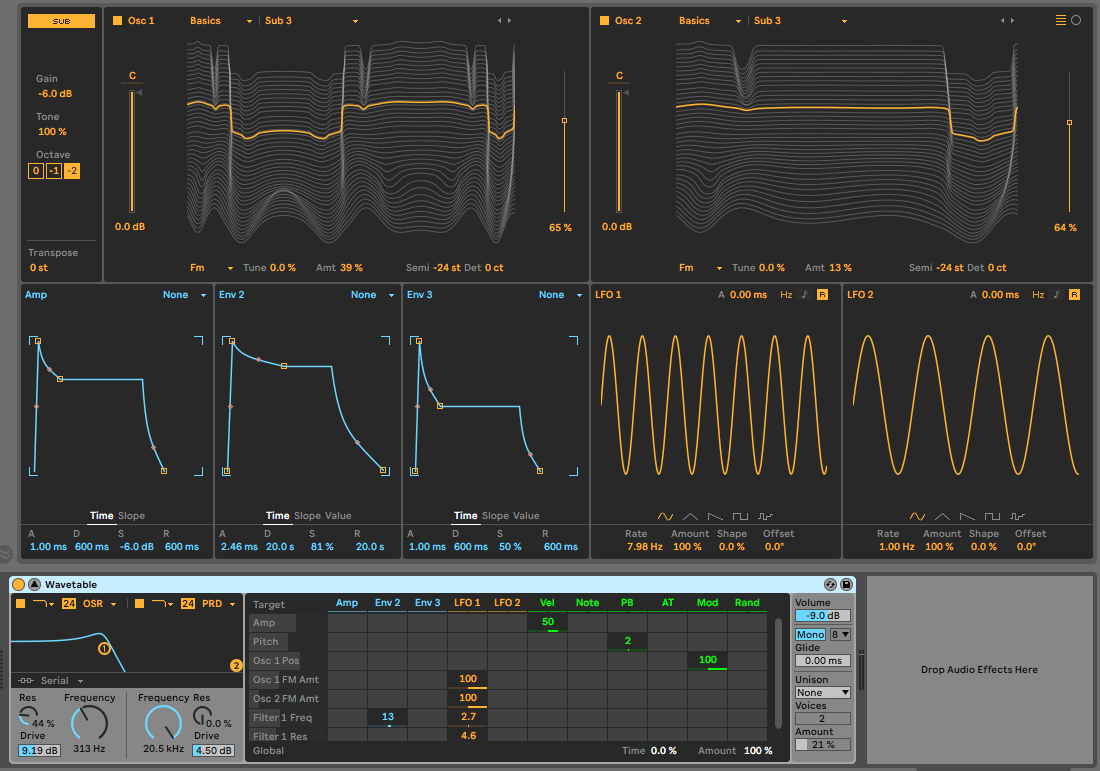
Task: Switch voicing from Mono to polyphonic
Action: (x=810, y=634)
